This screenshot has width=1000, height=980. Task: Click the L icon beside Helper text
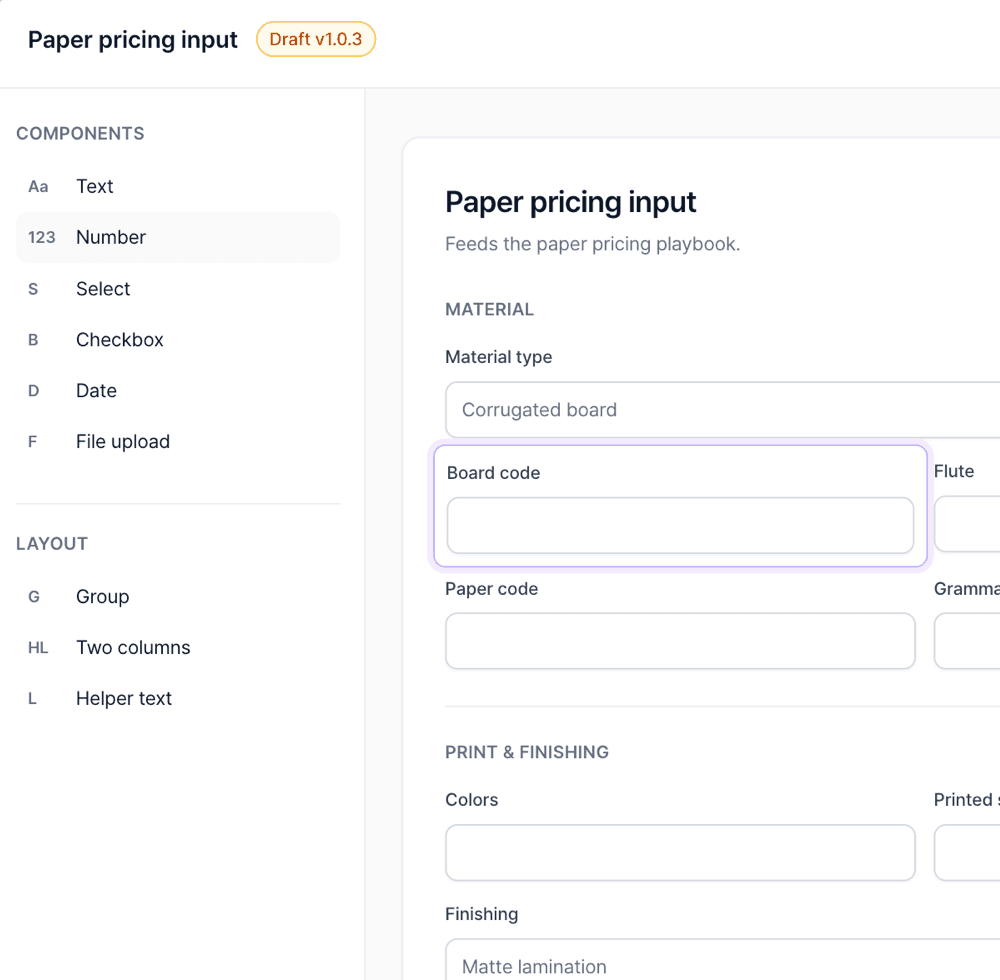(32, 699)
